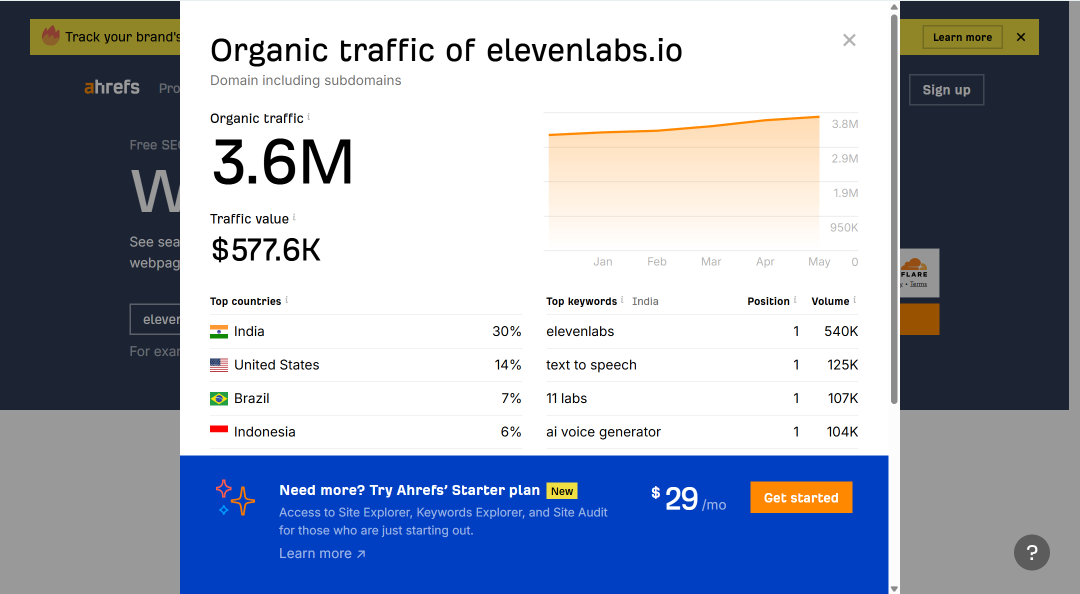Click the 14% United States share value

pyautogui.click(x=508, y=365)
